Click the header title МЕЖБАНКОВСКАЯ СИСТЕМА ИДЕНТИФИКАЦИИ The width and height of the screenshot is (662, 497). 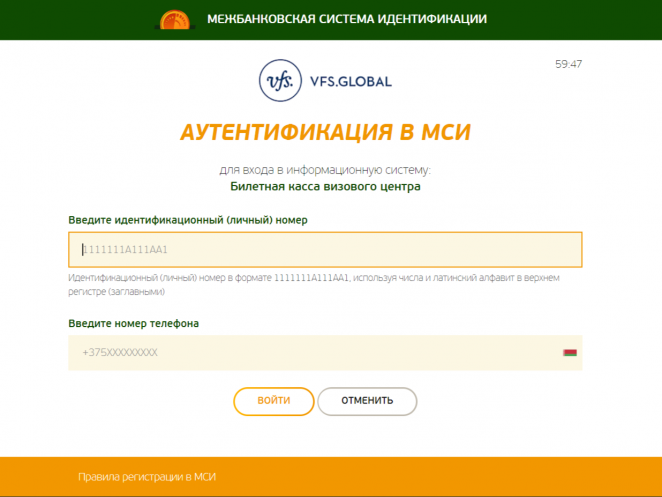tap(347, 19)
